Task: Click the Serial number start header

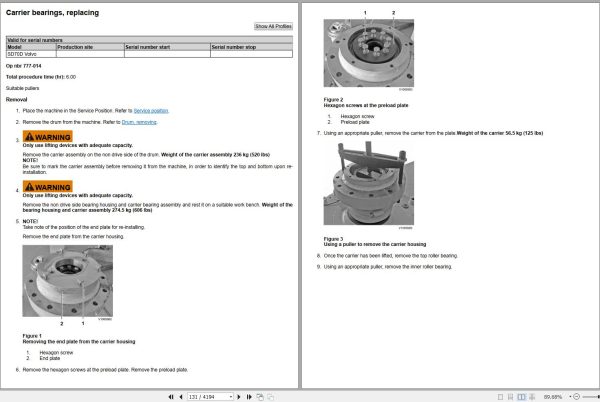Action: [167, 47]
